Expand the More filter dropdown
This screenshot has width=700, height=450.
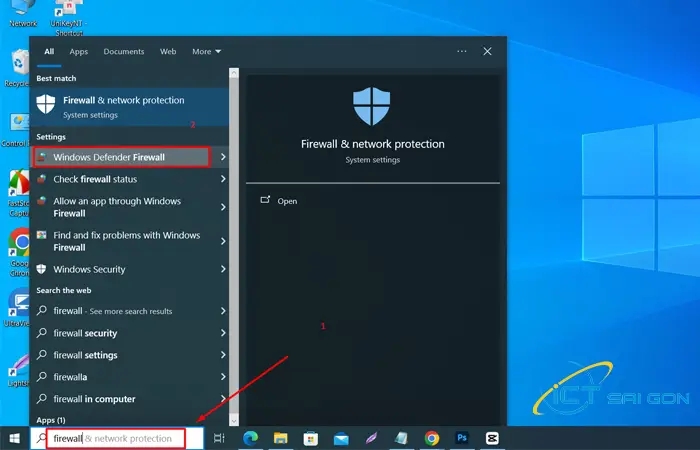[206, 51]
